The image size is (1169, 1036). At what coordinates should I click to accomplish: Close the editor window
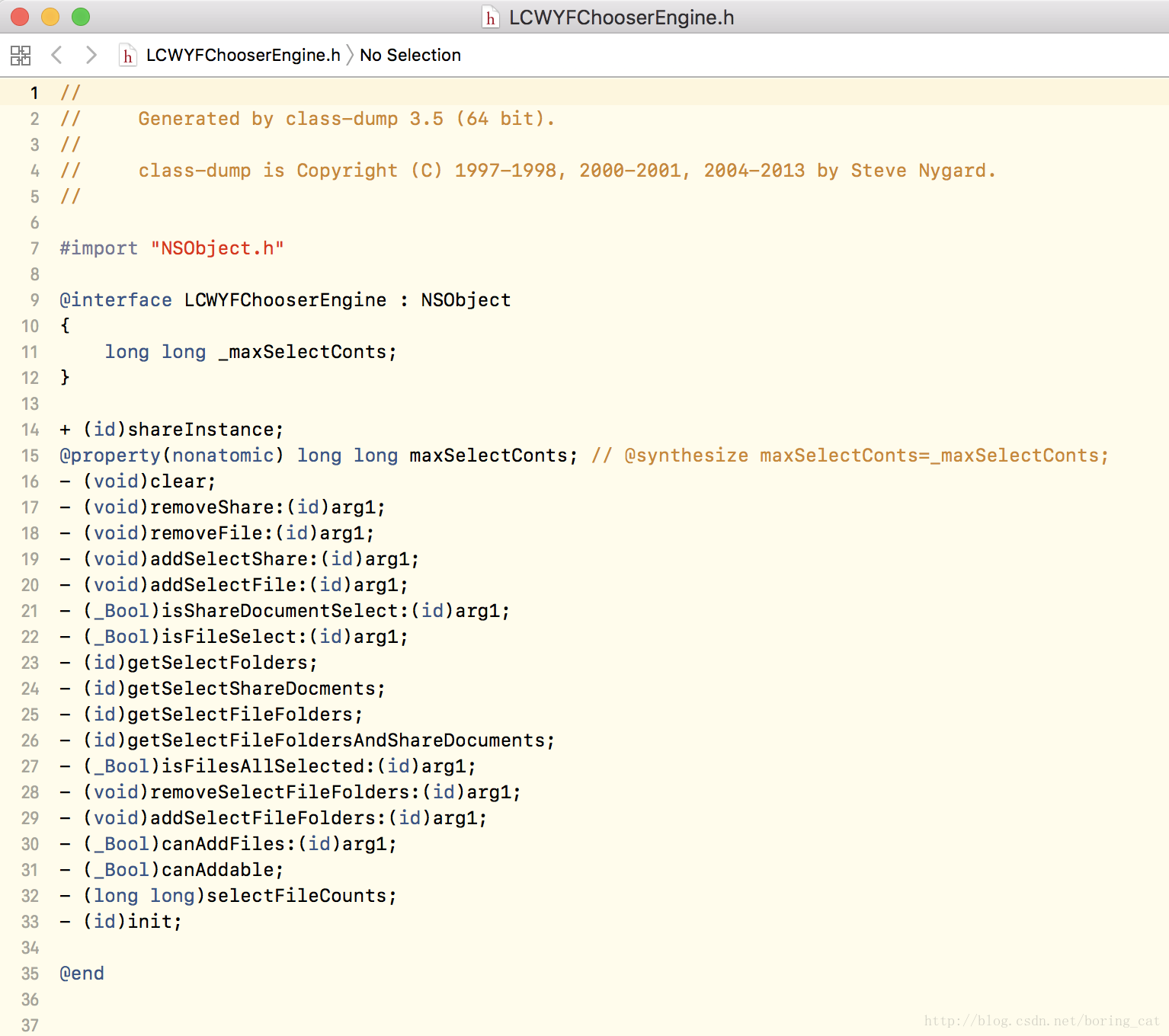[19, 17]
